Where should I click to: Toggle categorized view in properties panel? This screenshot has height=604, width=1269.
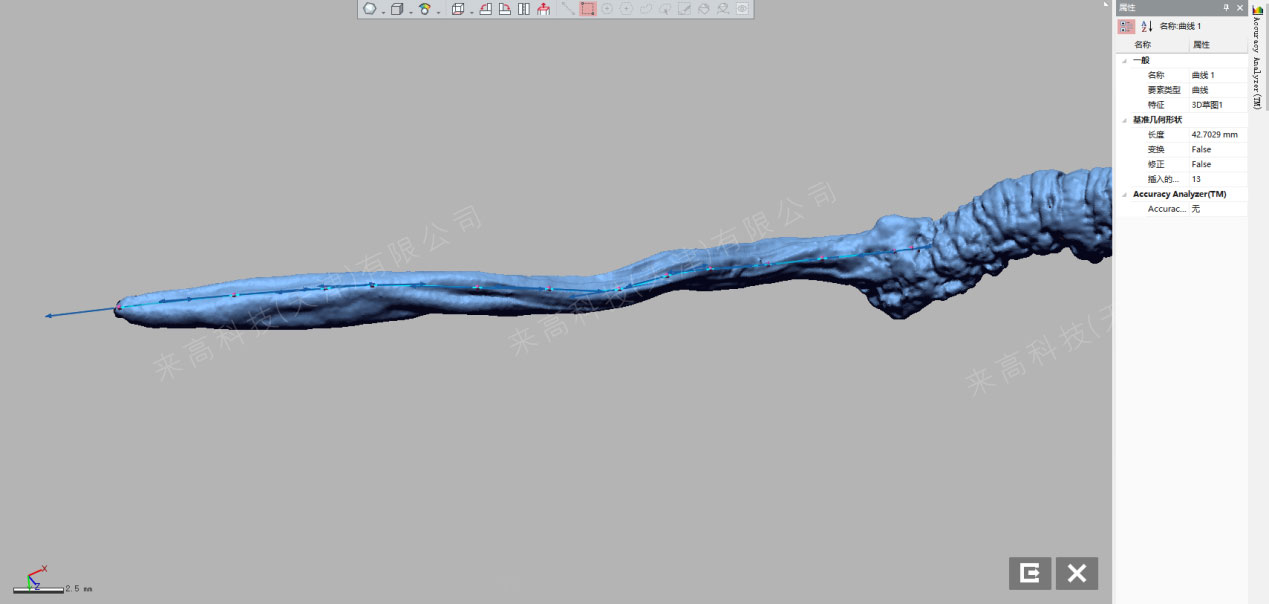pyautogui.click(x=1126, y=26)
